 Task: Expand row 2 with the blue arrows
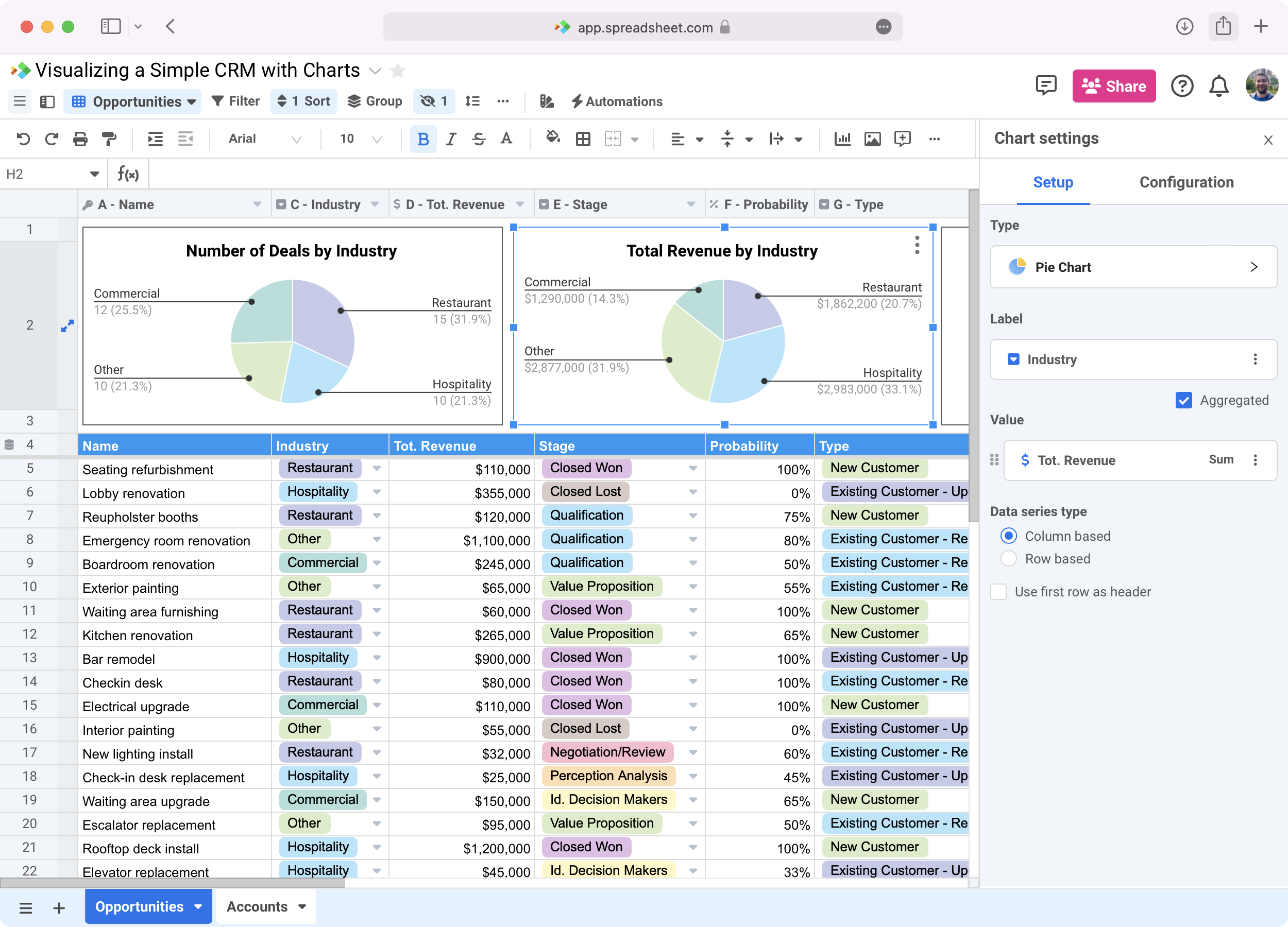(67, 326)
